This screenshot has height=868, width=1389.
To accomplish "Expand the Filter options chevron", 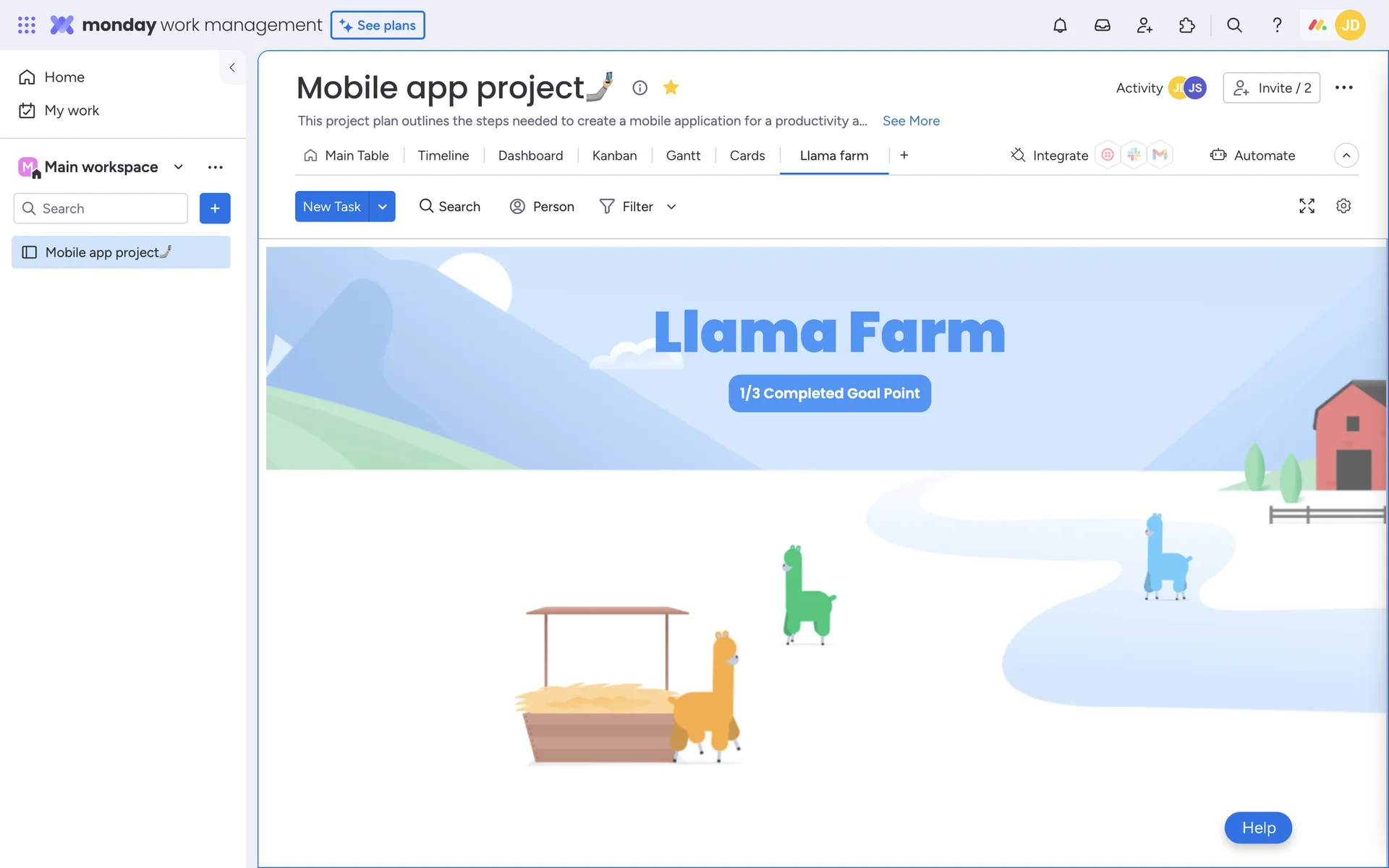I will pyautogui.click(x=671, y=207).
